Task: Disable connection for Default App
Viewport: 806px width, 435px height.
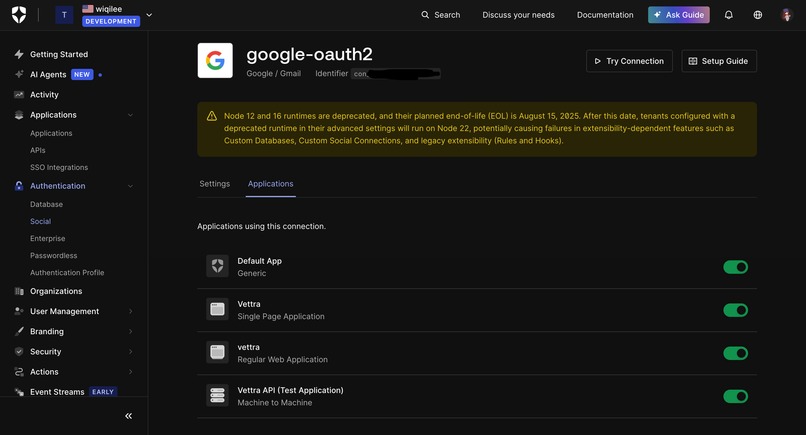Action: (736, 267)
